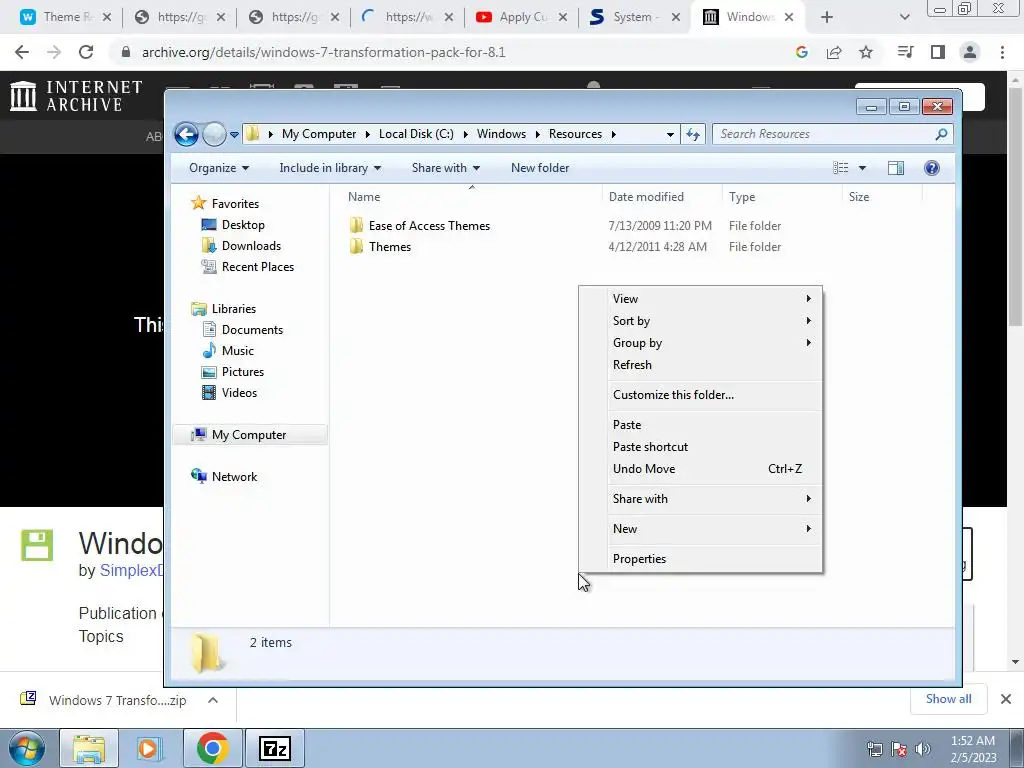Click the Explorer address refresh icon
The width and height of the screenshot is (1024, 768).
pyautogui.click(x=693, y=135)
